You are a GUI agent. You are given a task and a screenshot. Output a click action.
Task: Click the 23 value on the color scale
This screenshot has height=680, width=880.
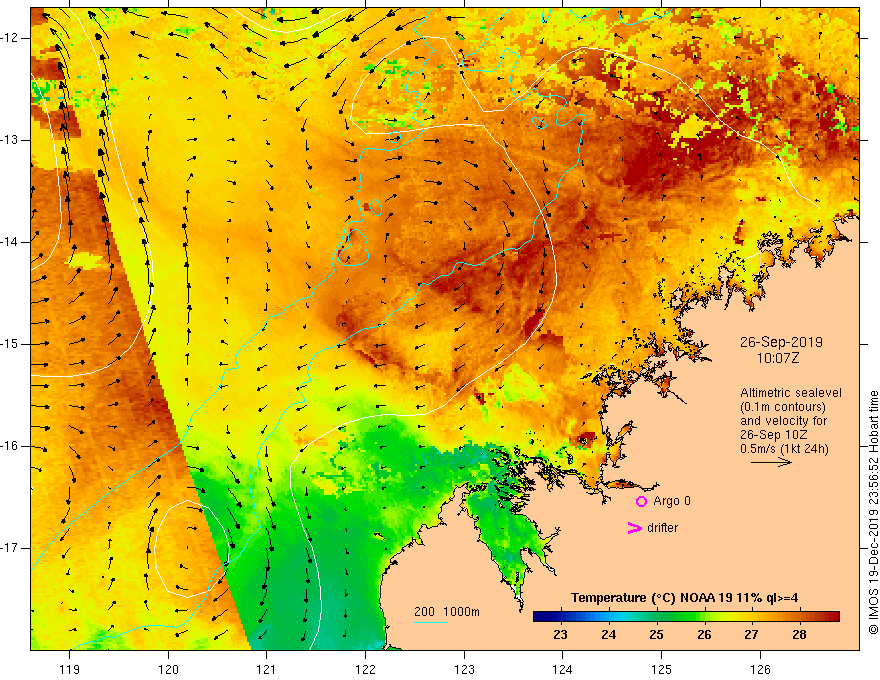click(x=560, y=635)
